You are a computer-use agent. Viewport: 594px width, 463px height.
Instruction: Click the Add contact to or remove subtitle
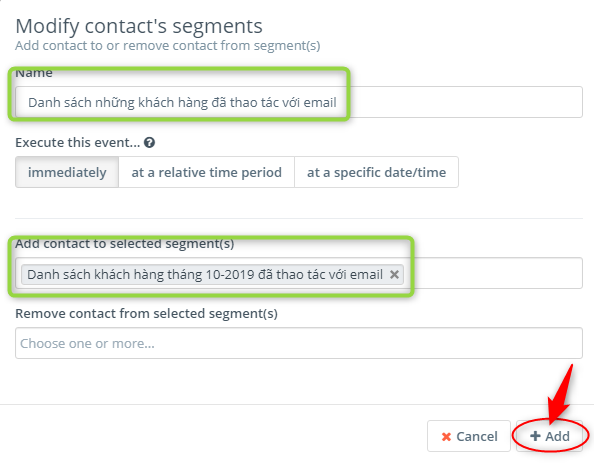pos(168,45)
